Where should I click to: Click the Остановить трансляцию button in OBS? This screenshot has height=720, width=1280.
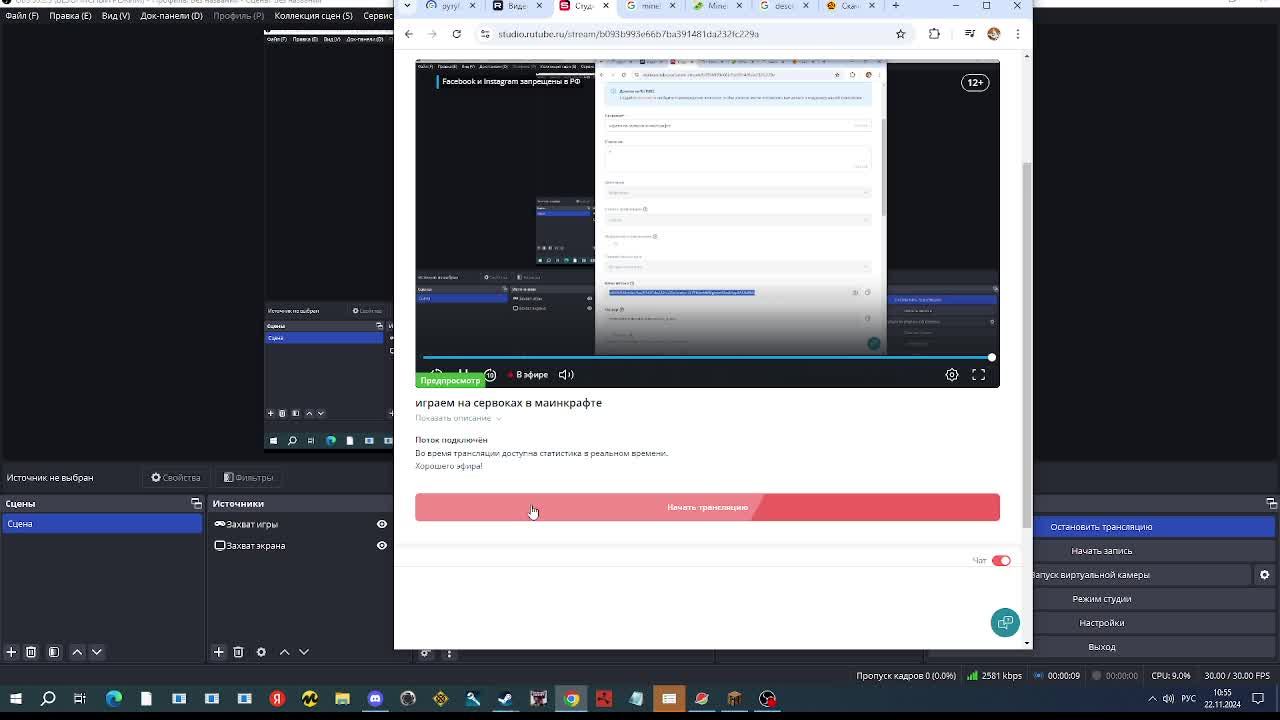pyautogui.click(x=1101, y=527)
